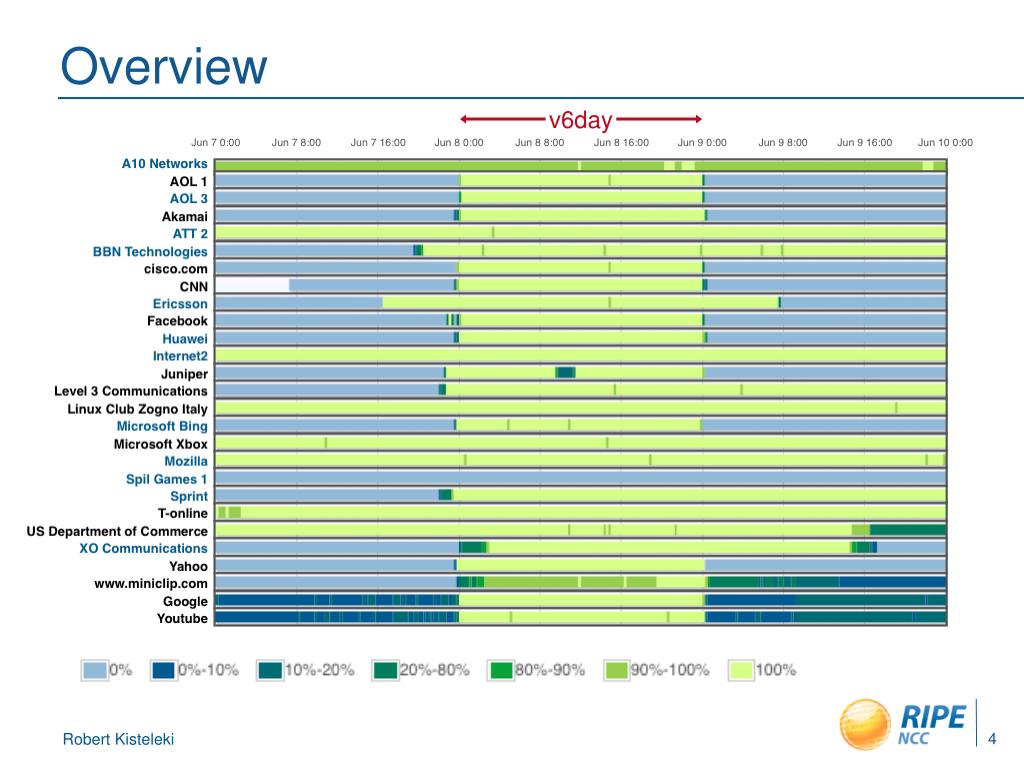This screenshot has width=1024, height=768.
Task: Select the CNN row label
Action: coord(194,287)
